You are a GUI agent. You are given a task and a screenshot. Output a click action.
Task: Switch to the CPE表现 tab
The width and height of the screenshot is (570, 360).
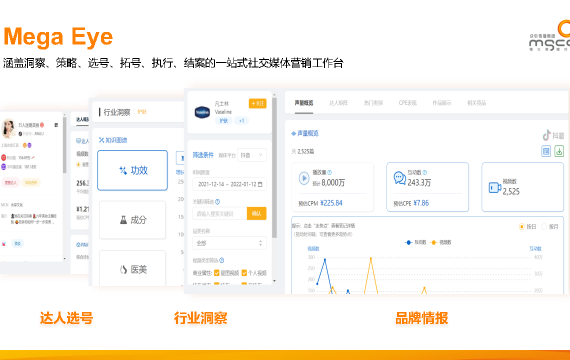pyautogui.click(x=408, y=103)
